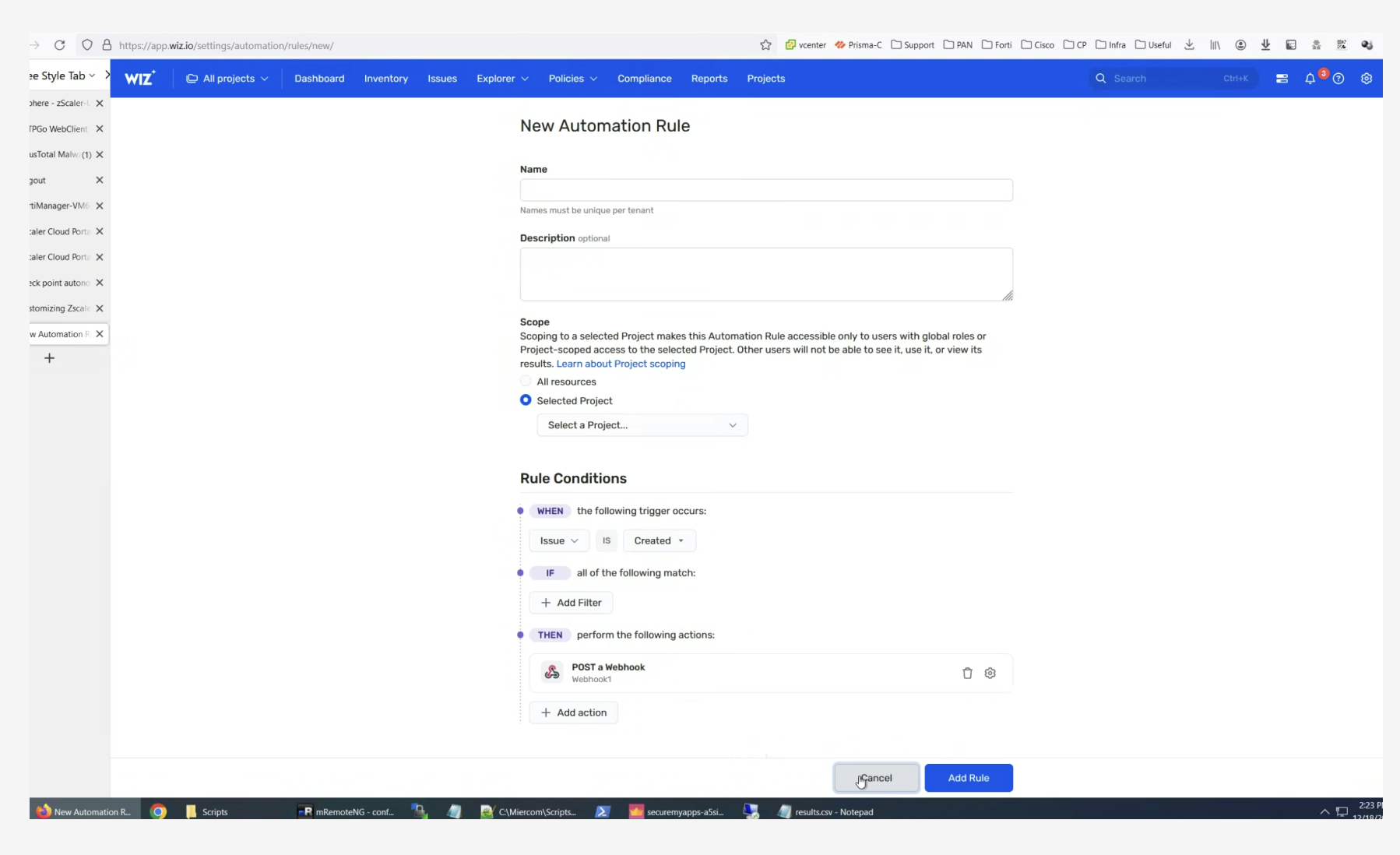Image resolution: width=1400 pixels, height=855 pixels.
Task: Focus the Name input field
Action: tap(766, 190)
